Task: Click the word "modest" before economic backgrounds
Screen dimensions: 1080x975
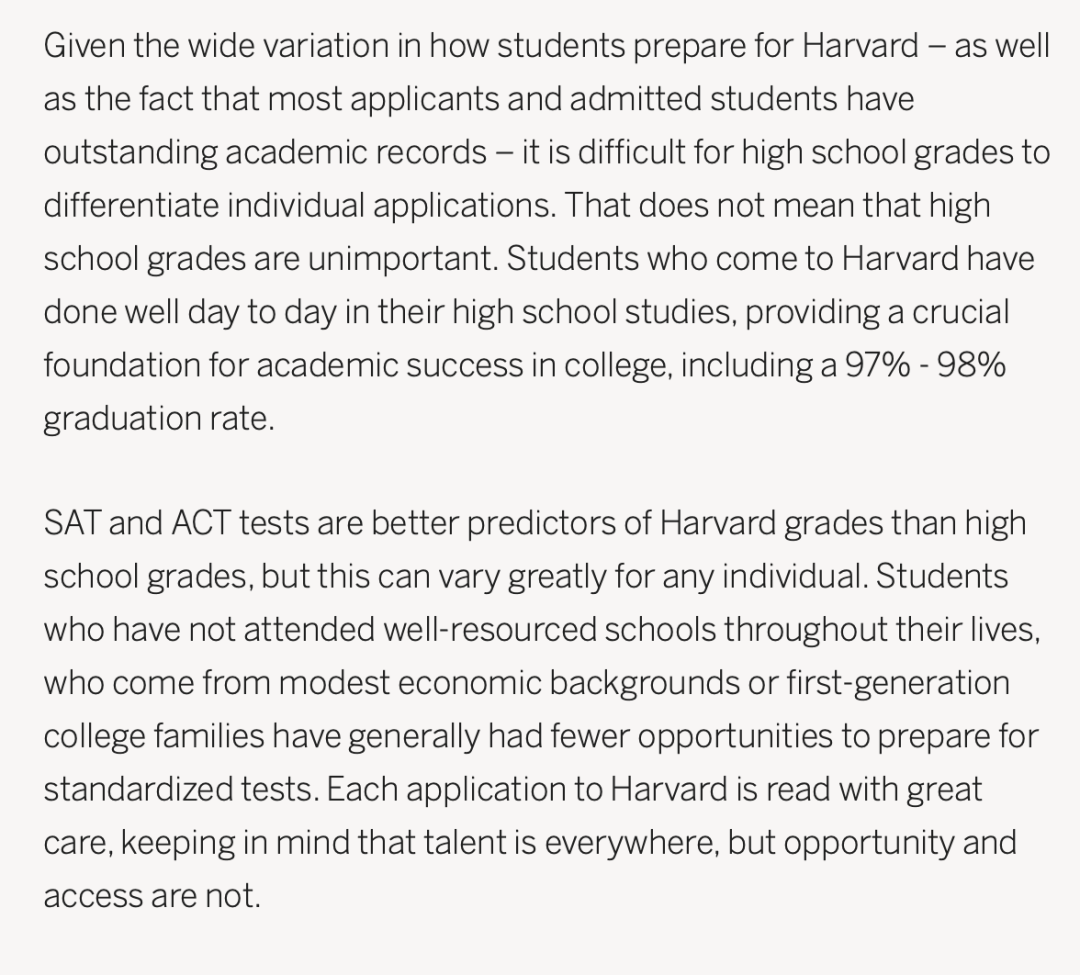Action: pos(334,684)
